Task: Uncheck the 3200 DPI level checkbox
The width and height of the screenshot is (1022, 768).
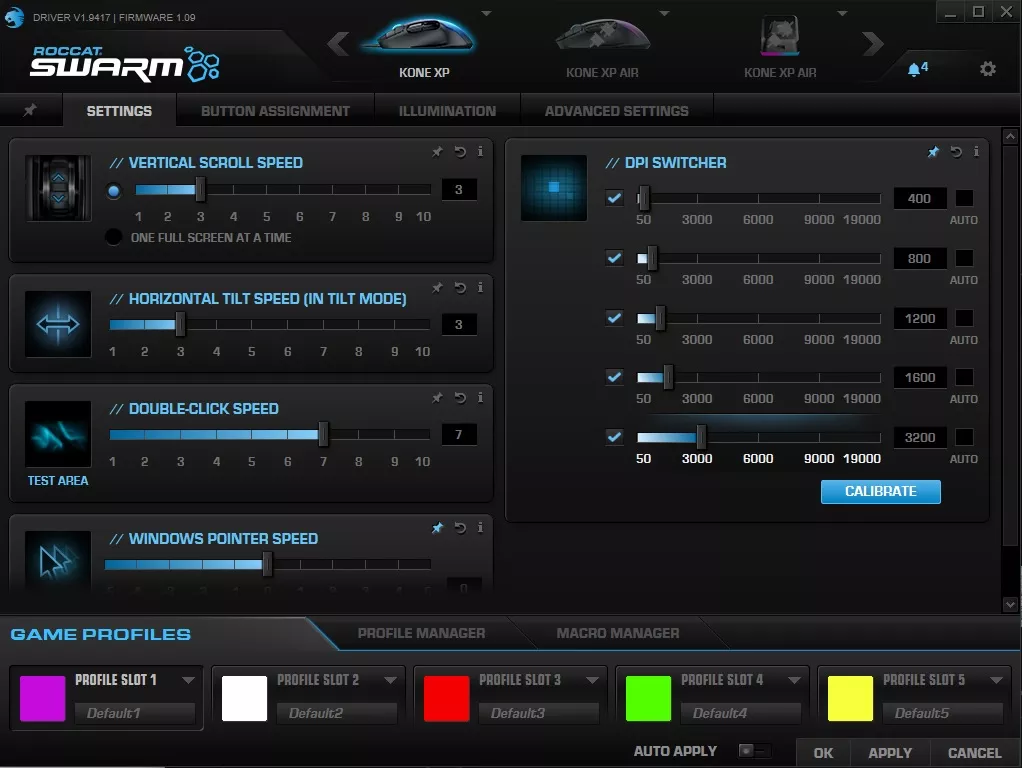Action: point(614,437)
